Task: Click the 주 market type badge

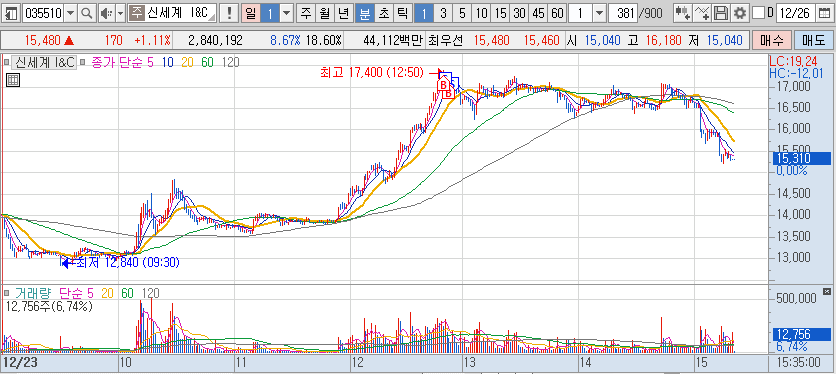Action: (138, 13)
